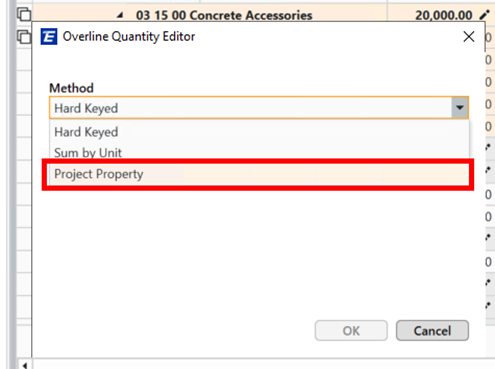Click the pencil edit icon next to 20,000.00

tap(484, 15)
